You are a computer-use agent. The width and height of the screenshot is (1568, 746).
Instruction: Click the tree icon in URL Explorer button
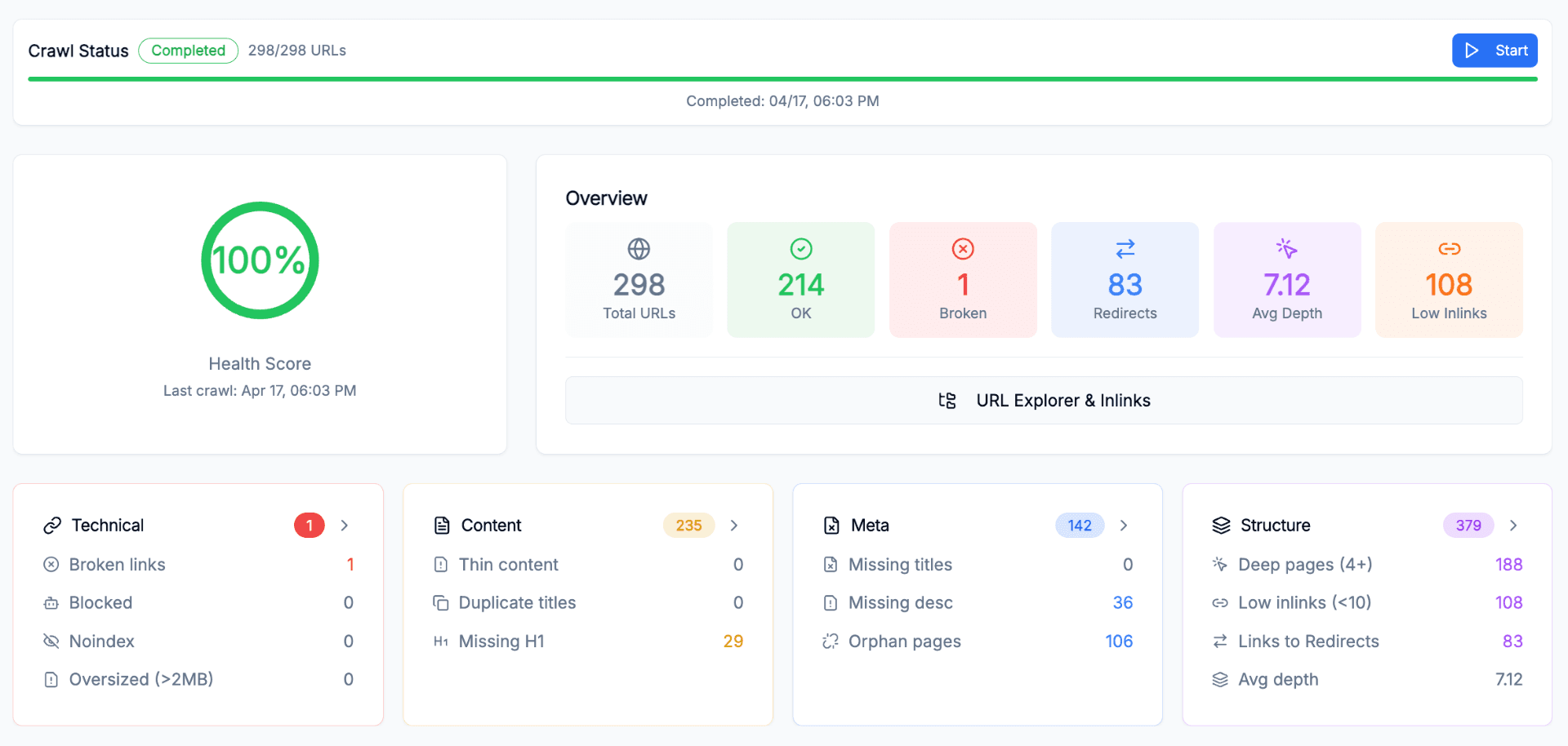[947, 401]
